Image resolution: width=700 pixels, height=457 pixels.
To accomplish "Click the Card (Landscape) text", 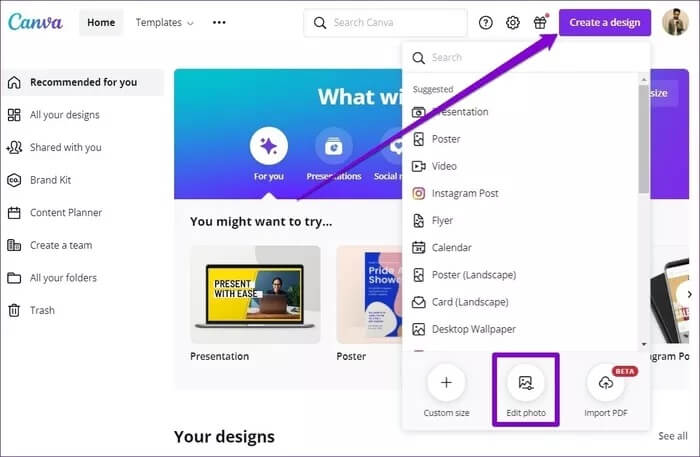I will tap(470, 302).
